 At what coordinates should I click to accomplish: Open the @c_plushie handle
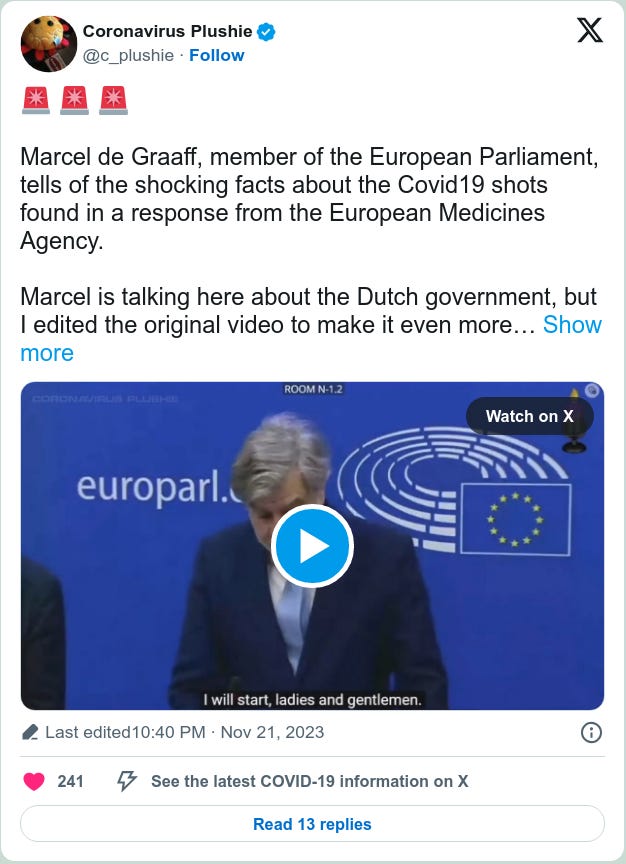[128, 55]
